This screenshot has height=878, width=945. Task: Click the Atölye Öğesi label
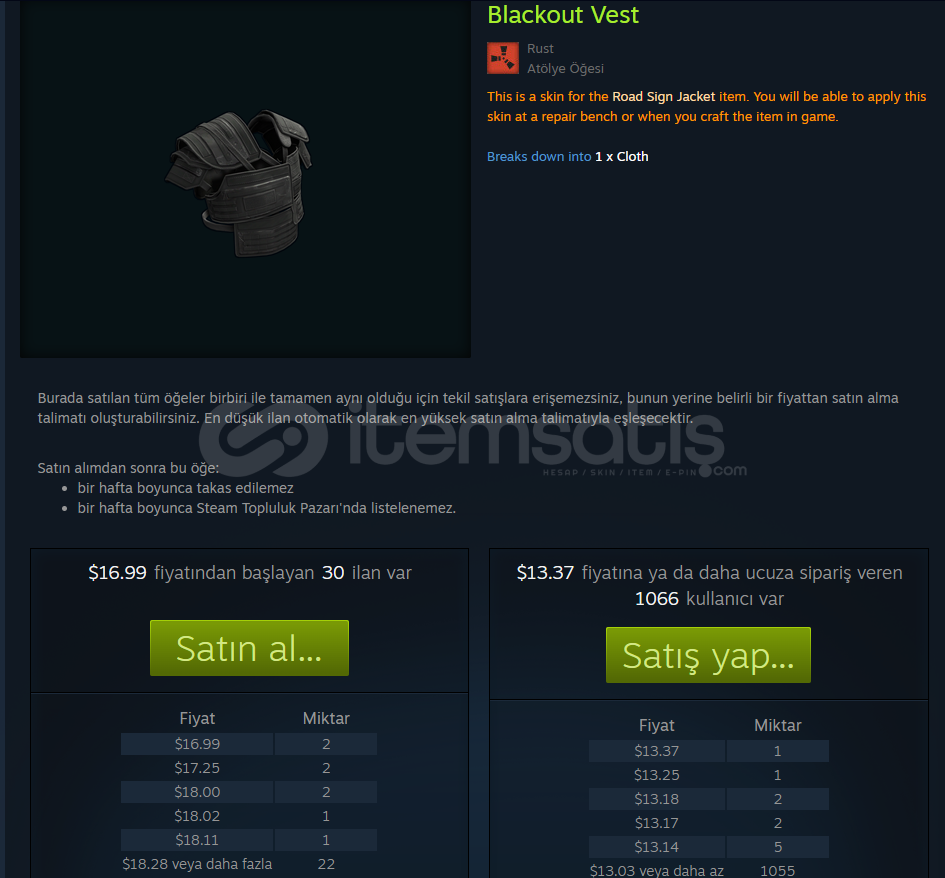point(565,69)
